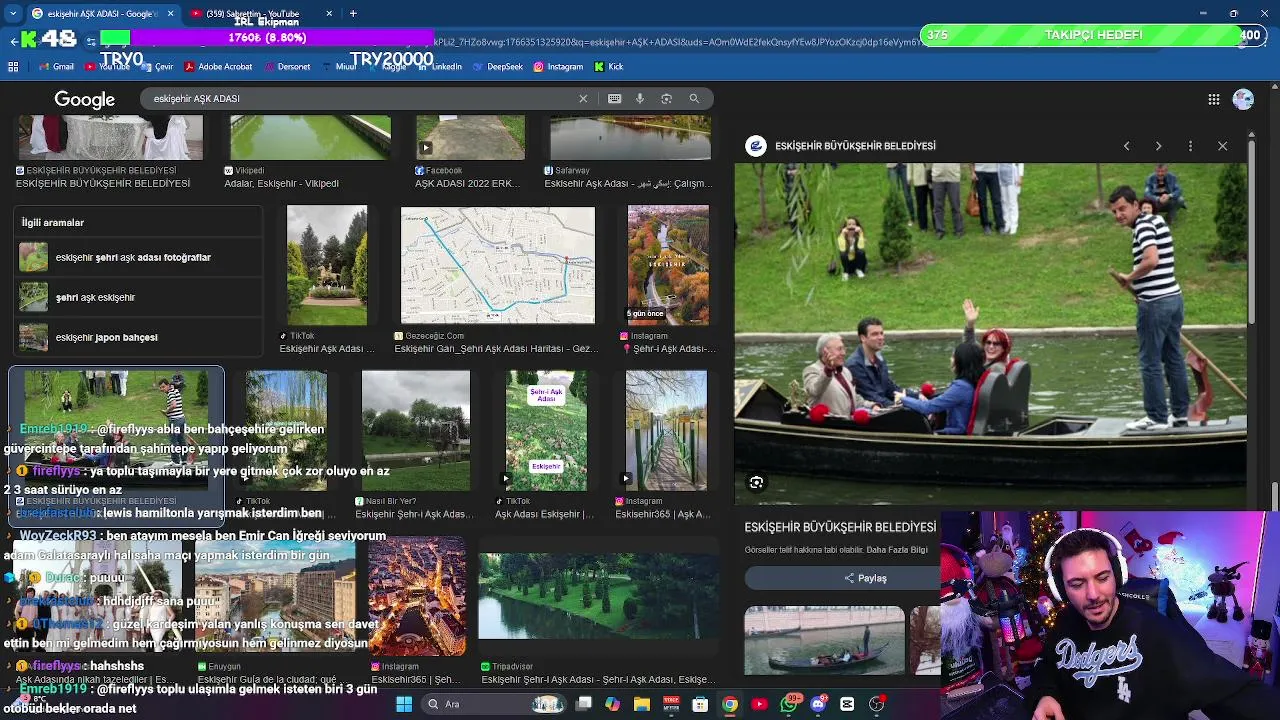Open the Windows Start menu
The width and height of the screenshot is (1280, 720).
(x=404, y=704)
